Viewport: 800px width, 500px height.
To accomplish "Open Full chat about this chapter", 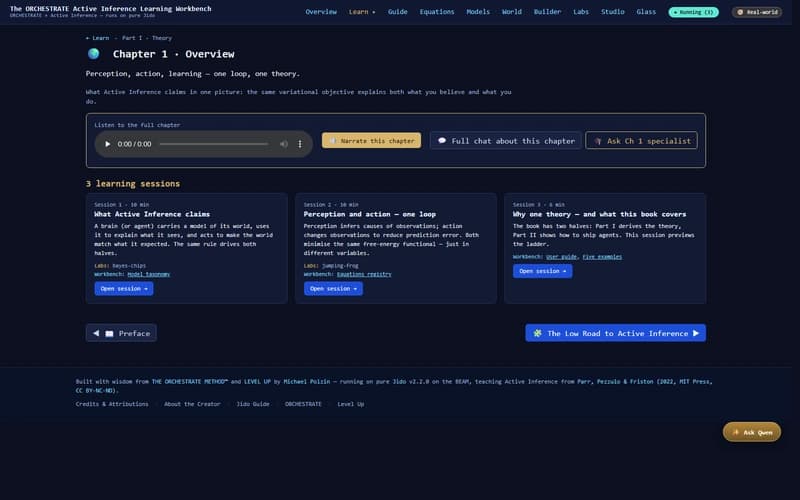I will (x=506, y=141).
